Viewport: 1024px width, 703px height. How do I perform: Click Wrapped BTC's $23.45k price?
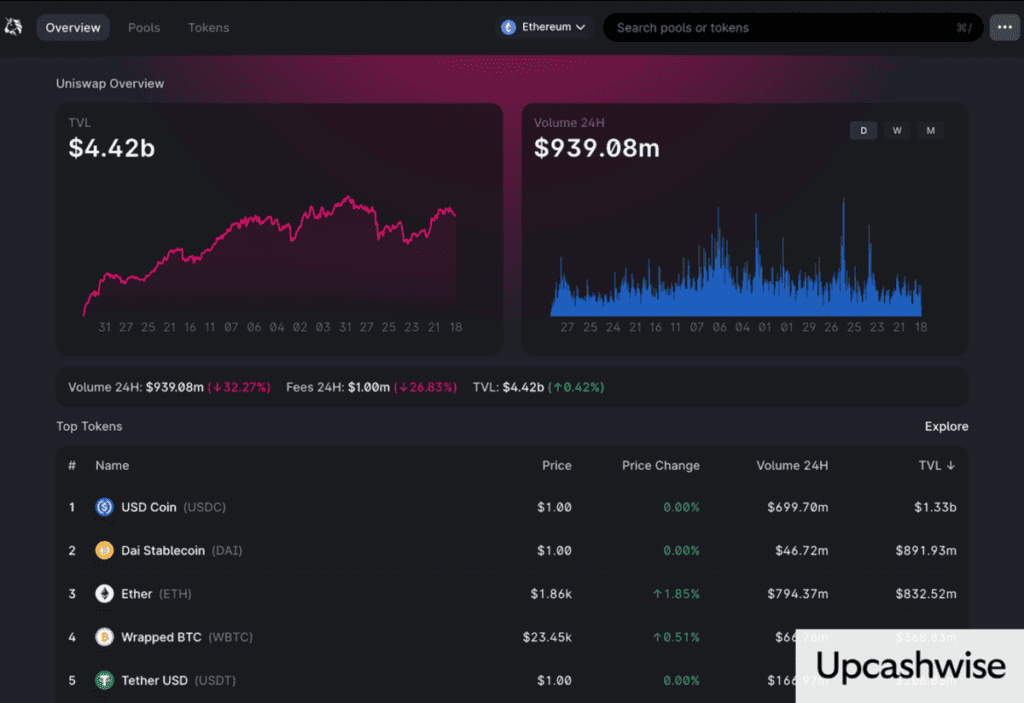(x=547, y=637)
